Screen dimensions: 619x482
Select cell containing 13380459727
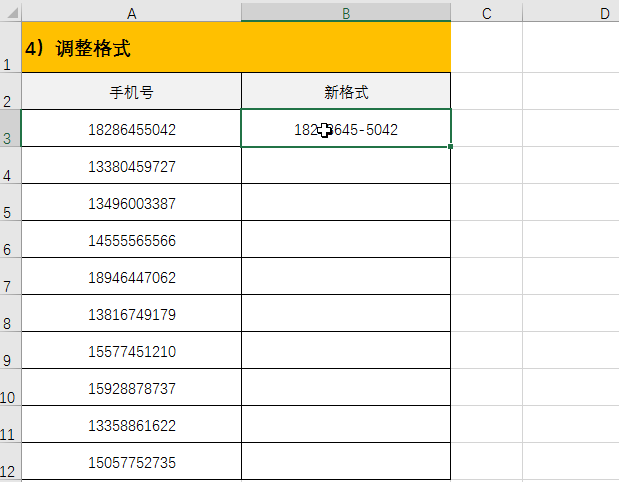coord(131,165)
